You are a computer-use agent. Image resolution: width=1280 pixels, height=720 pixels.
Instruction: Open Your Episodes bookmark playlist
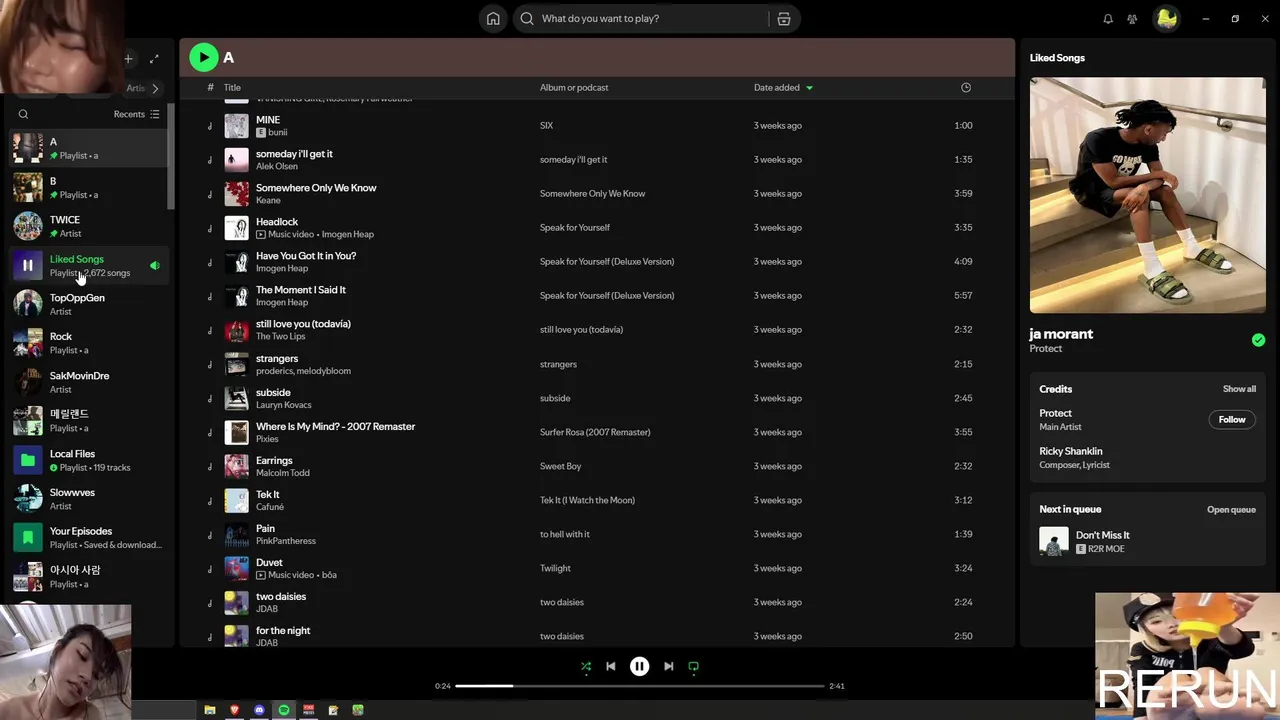point(90,538)
